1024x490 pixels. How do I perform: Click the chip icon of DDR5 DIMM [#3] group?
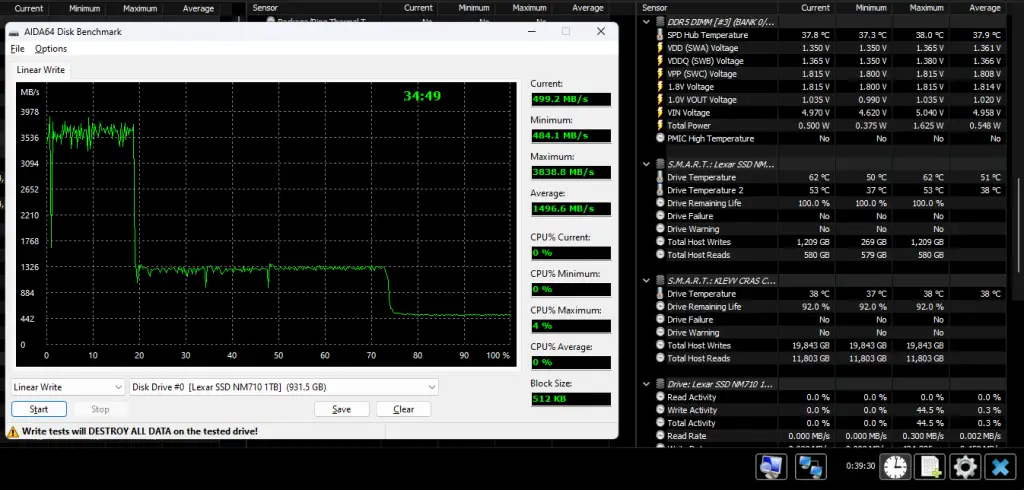tap(660, 22)
